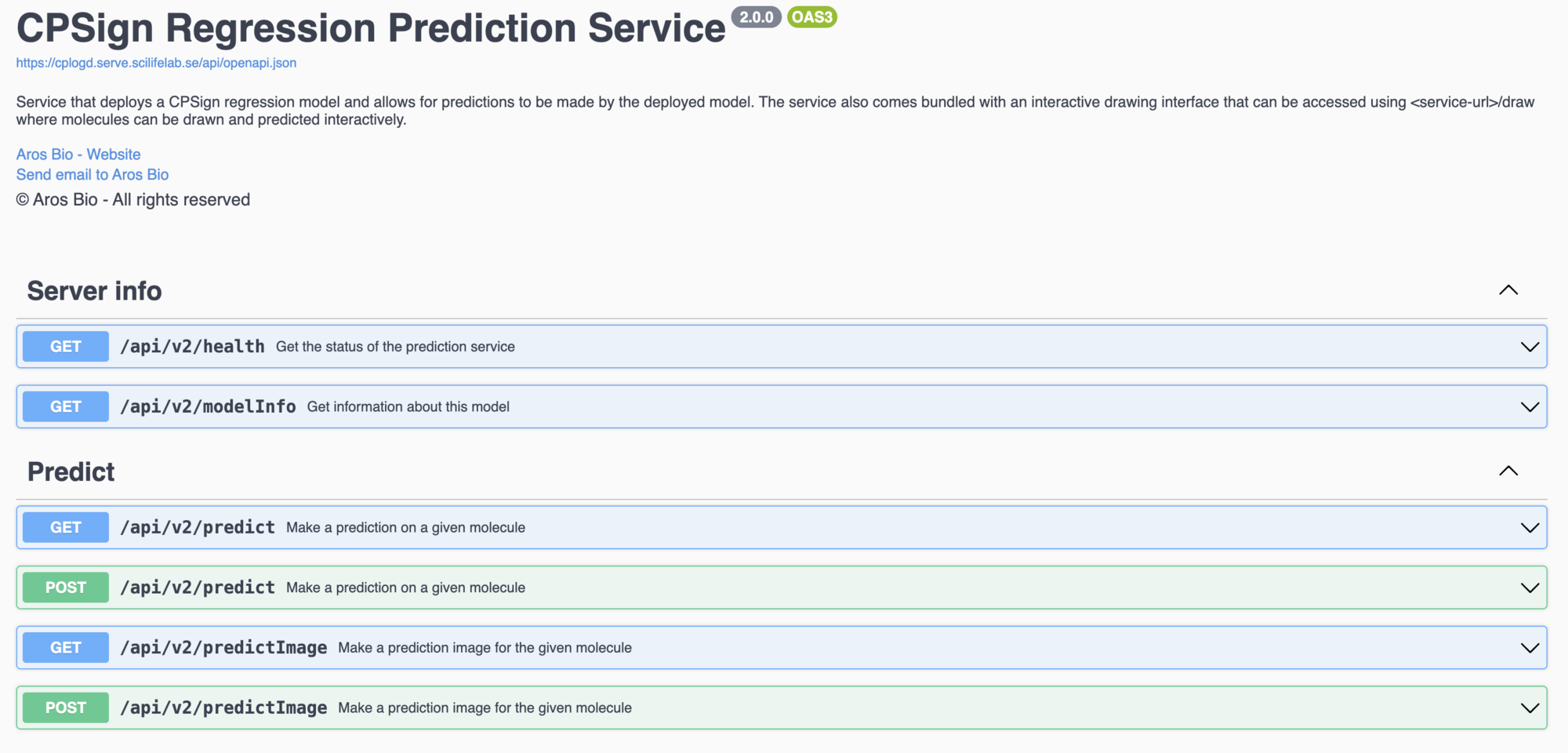The width and height of the screenshot is (1568, 753).
Task: Click the Predict section heading
Action: (x=71, y=472)
